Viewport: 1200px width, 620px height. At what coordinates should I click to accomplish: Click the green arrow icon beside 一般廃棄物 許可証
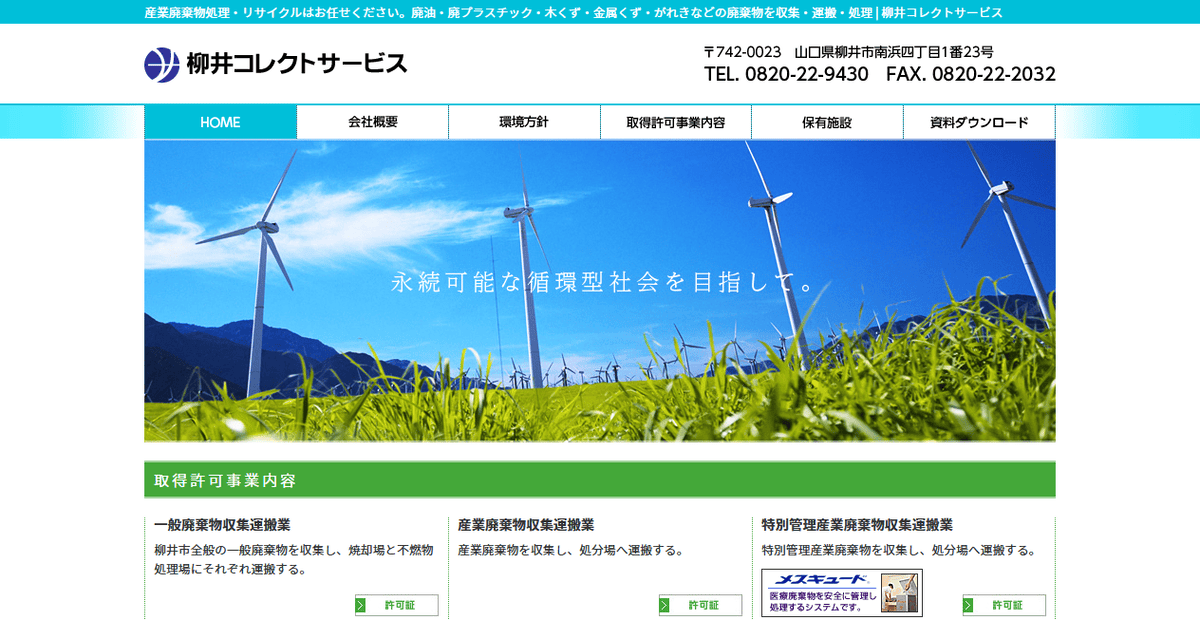(x=361, y=605)
